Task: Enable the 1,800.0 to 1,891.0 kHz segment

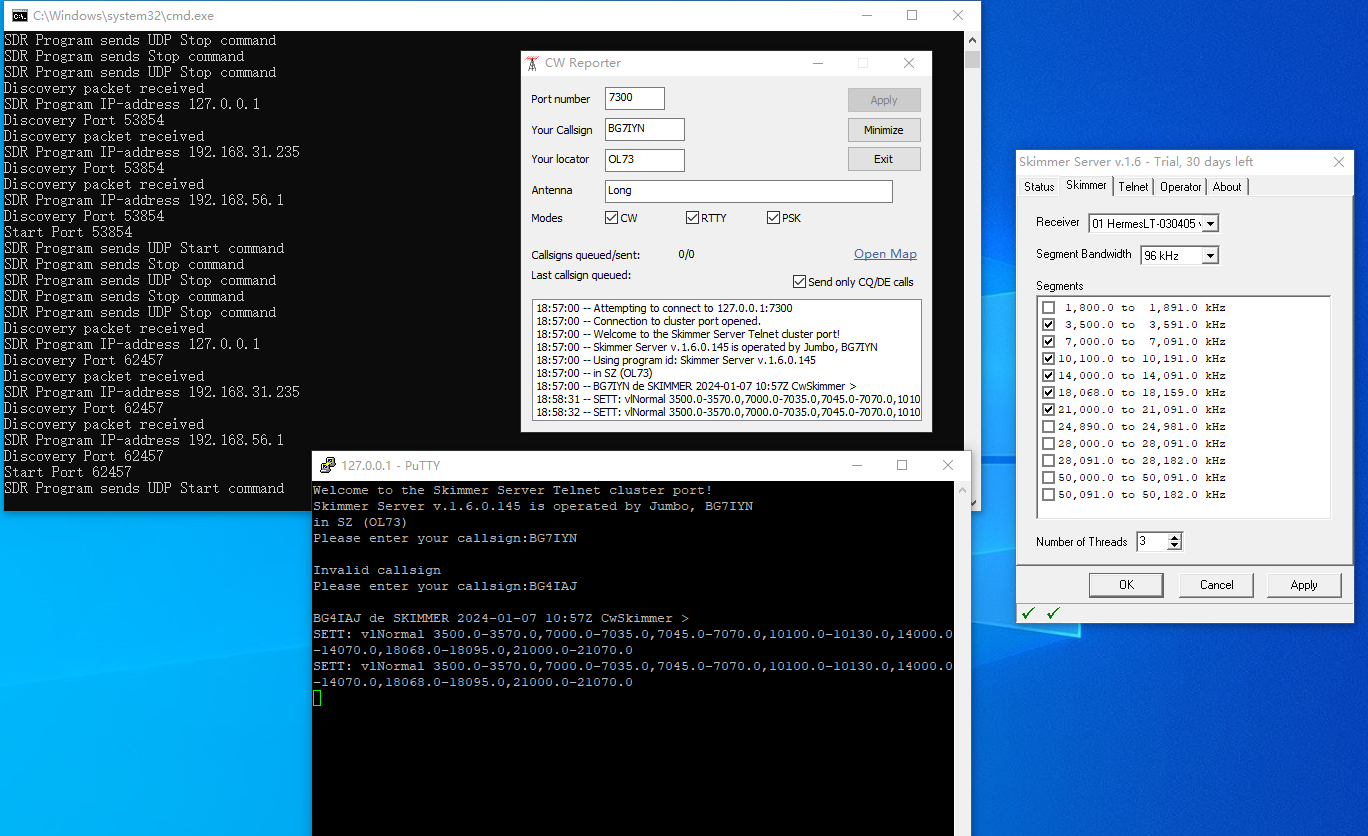Action: pyautogui.click(x=1048, y=308)
